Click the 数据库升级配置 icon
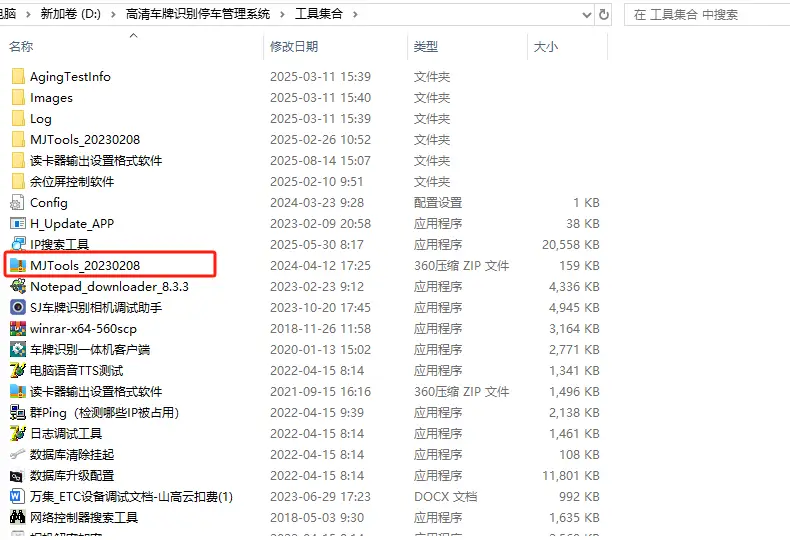790x540 pixels. click(x=18, y=476)
